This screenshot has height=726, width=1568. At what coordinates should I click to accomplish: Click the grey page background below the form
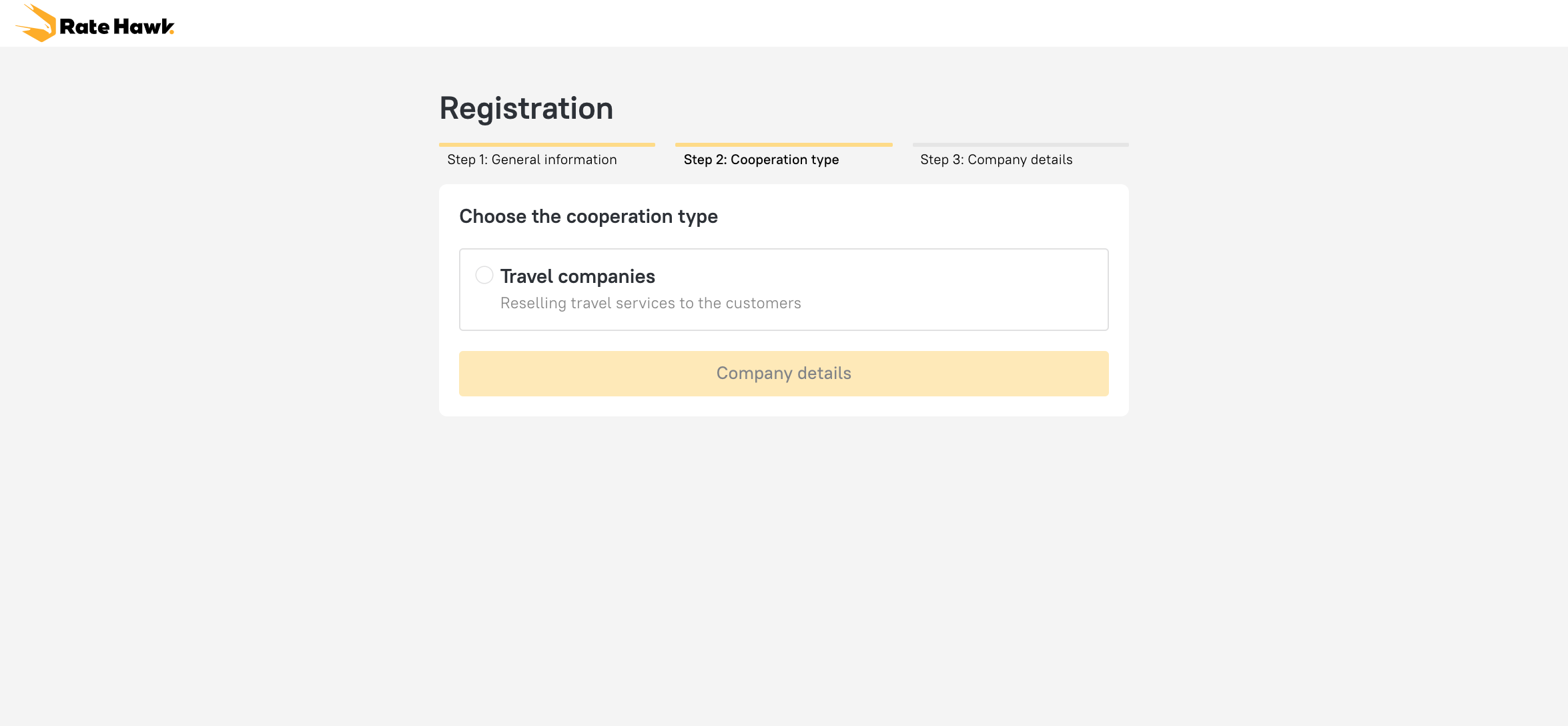(784, 567)
